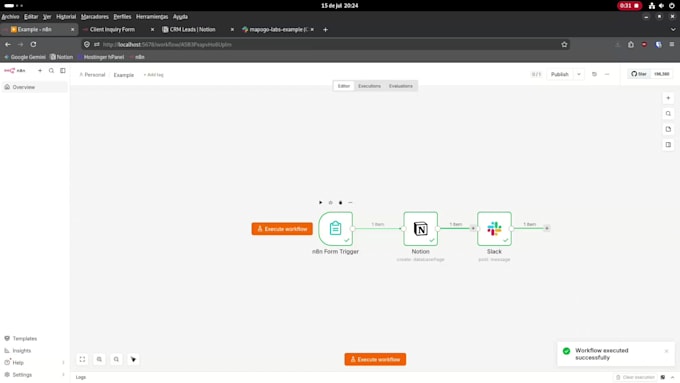Open workflow history icon

click(x=594, y=74)
